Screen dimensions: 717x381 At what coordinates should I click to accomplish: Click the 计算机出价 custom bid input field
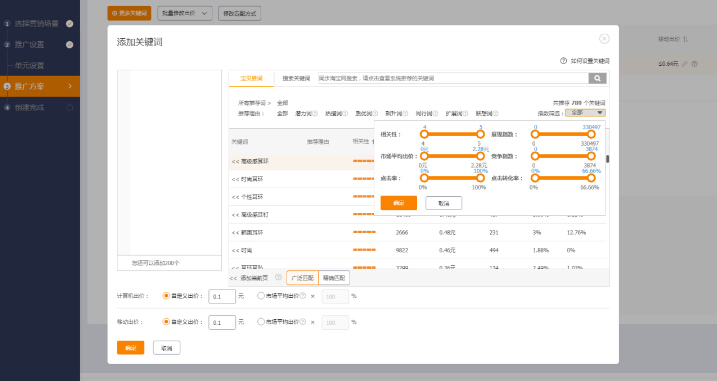(x=222, y=296)
